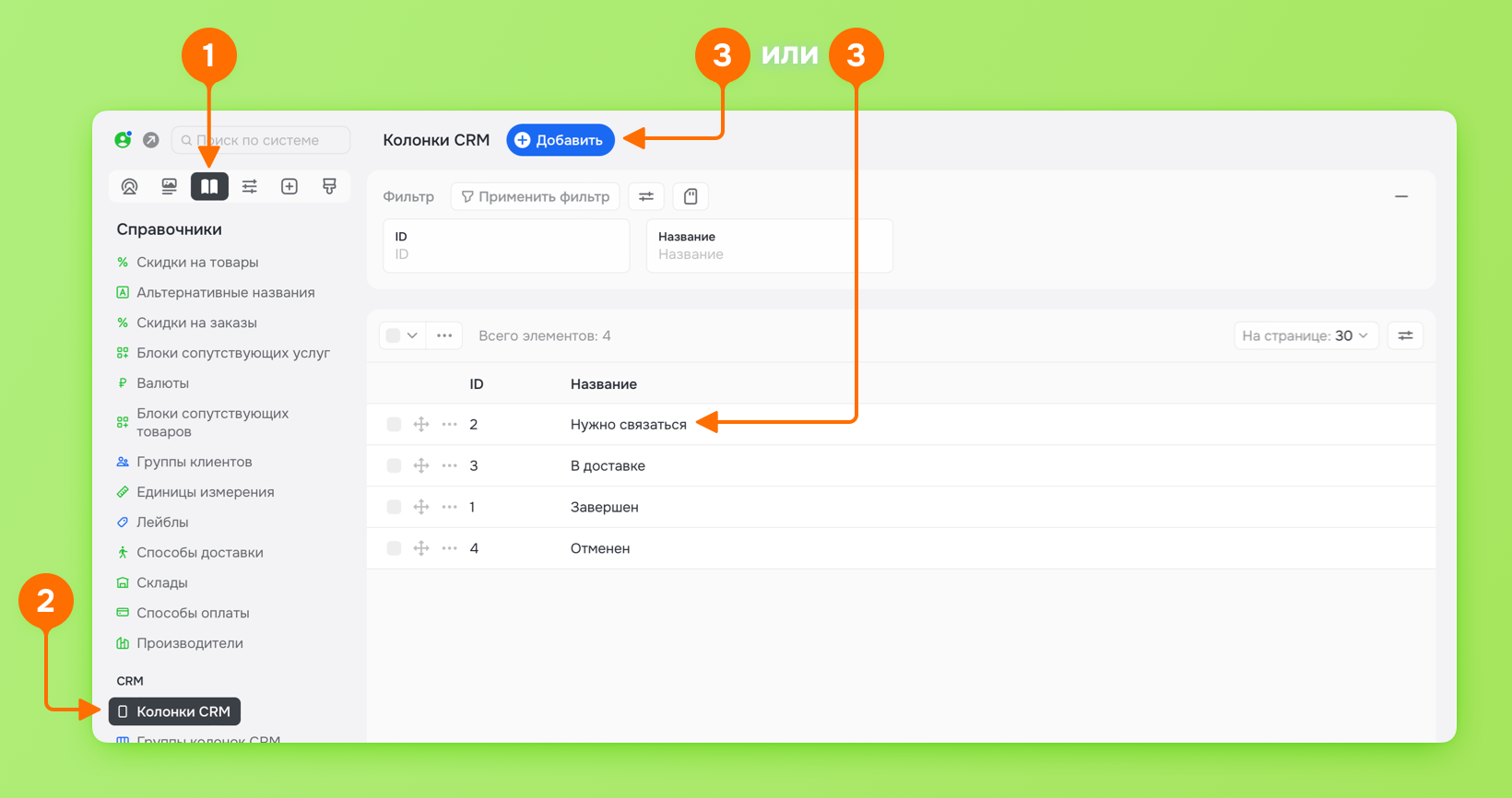Open actions menu for Нужно связаться row
1512x798 pixels.
point(450,424)
